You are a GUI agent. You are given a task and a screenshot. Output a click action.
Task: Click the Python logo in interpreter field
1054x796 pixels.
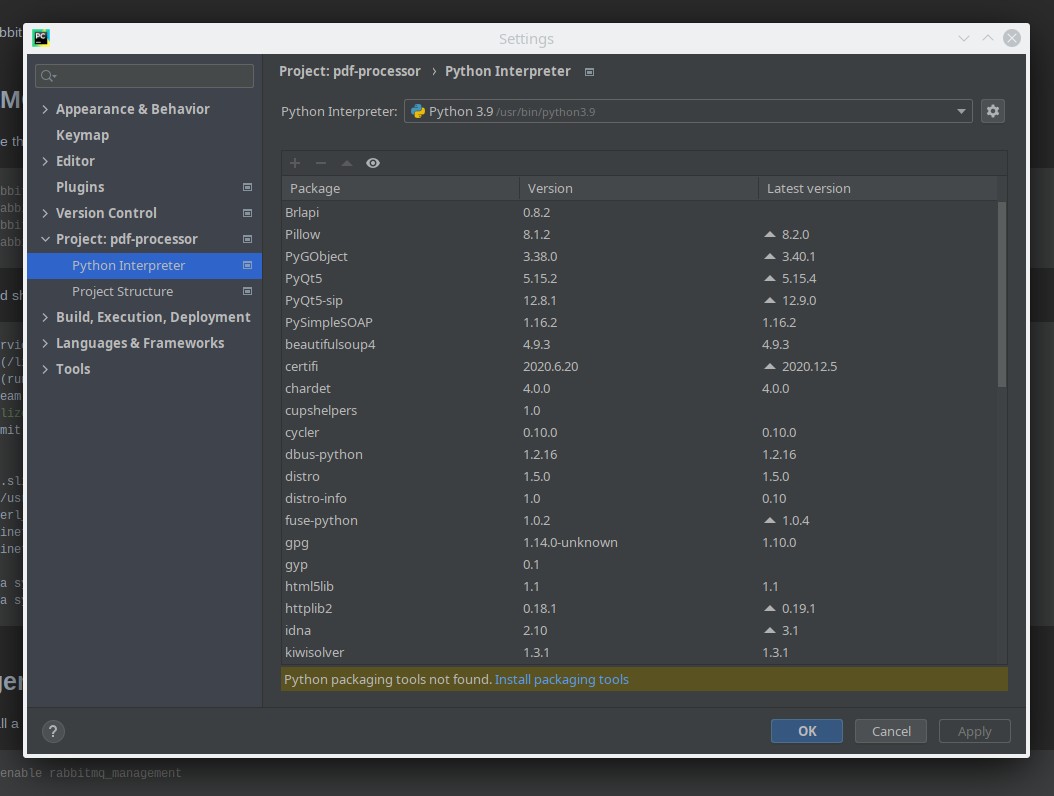coord(418,111)
